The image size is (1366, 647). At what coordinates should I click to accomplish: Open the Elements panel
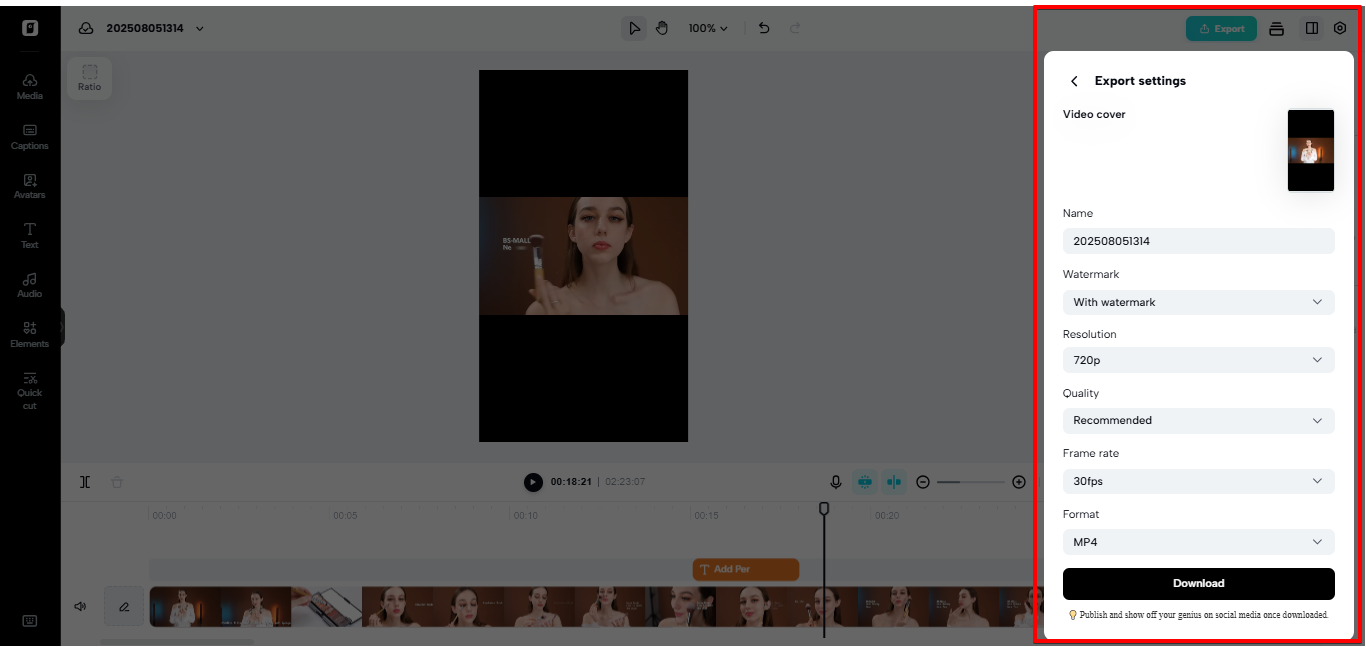pyautogui.click(x=29, y=333)
